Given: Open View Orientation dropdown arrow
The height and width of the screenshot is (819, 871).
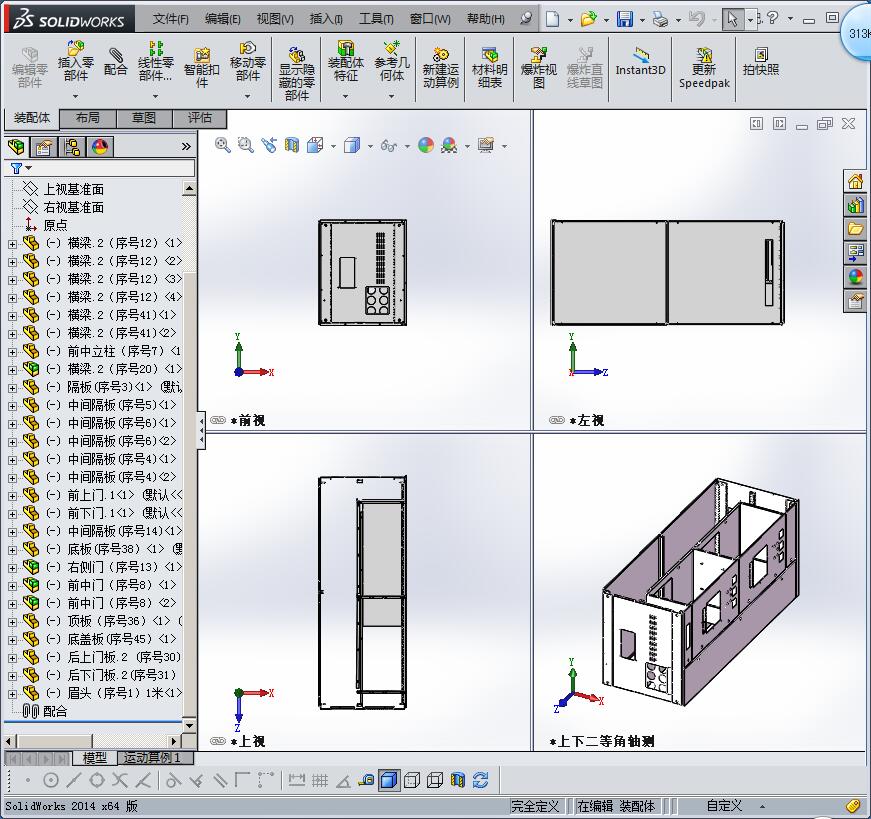Looking at the screenshot, I should click(x=333, y=146).
